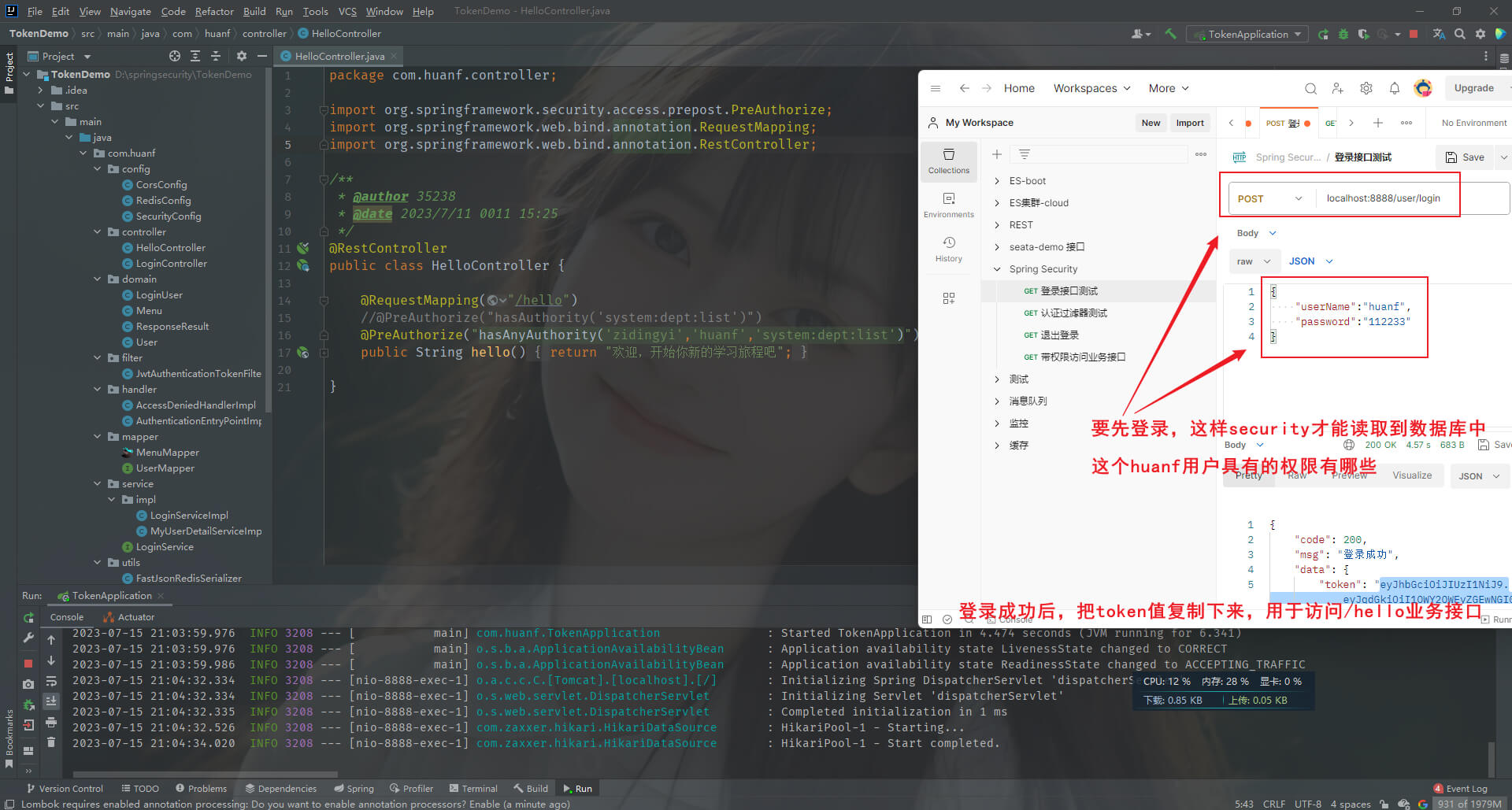Click the Database tool window icon on right edge
The height and width of the screenshot is (810, 1512).
(x=1504, y=58)
